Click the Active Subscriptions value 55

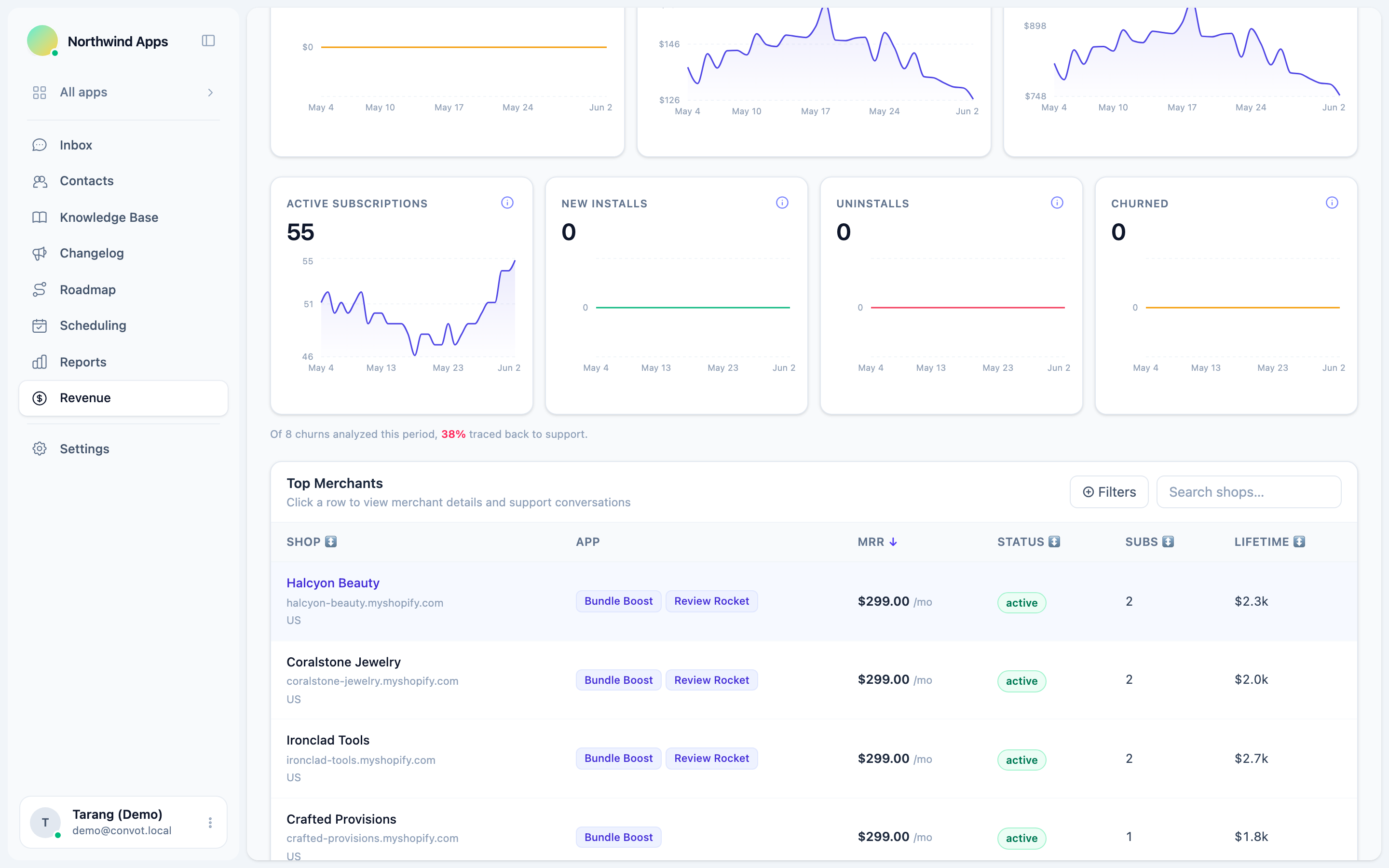(x=301, y=232)
